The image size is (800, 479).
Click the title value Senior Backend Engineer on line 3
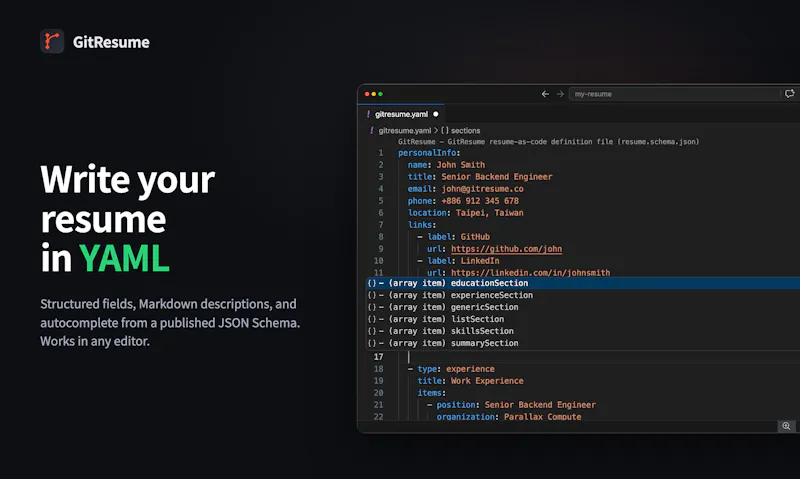(x=496, y=177)
